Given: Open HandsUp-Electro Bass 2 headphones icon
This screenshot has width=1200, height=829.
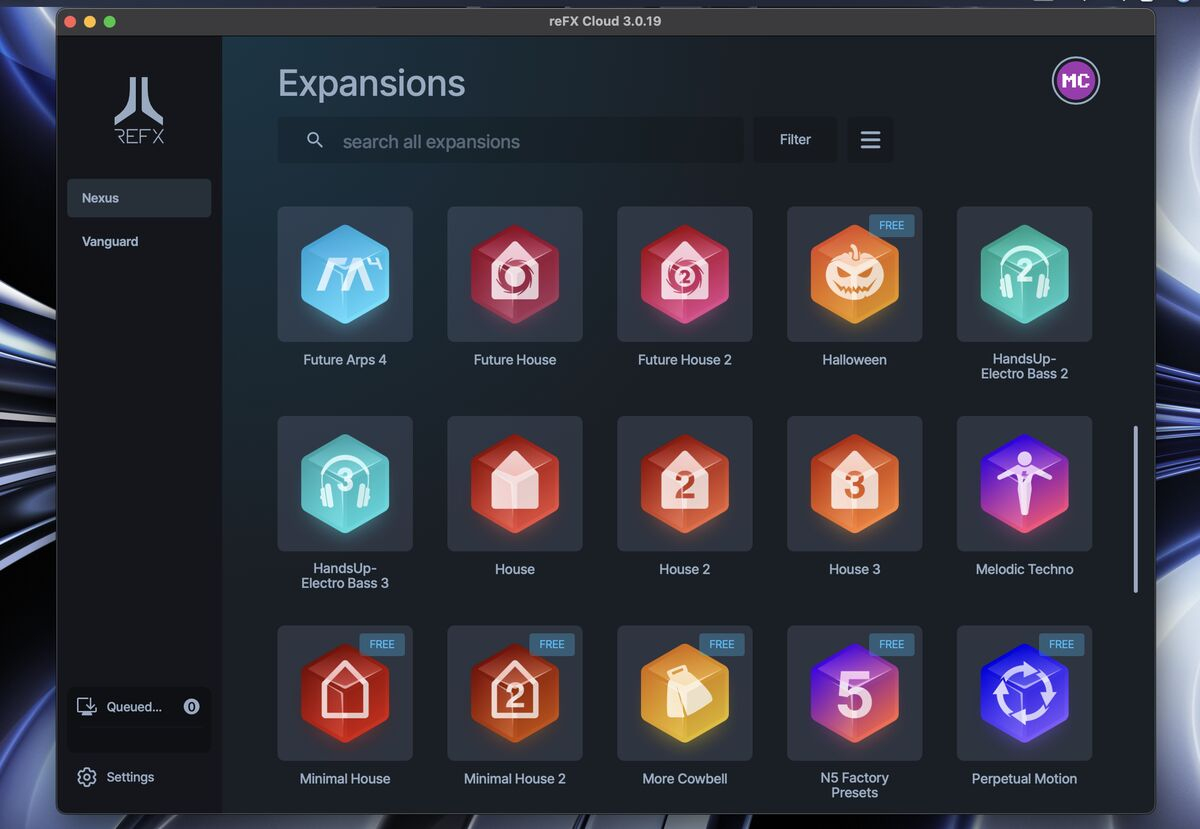Looking at the screenshot, I should (x=1024, y=274).
